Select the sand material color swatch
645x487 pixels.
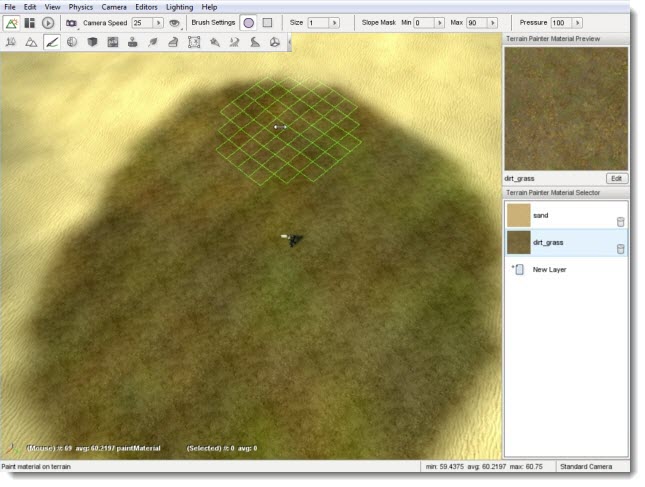pyautogui.click(x=518, y=215)
